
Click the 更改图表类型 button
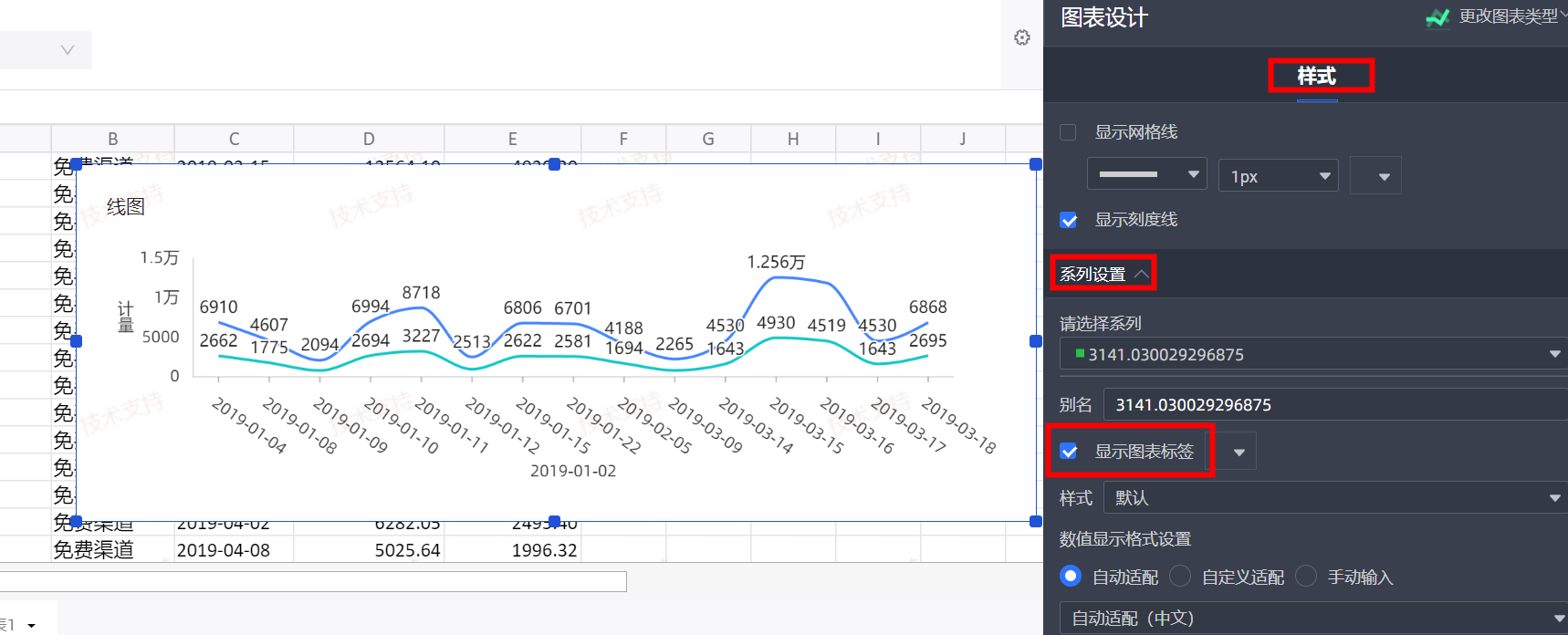1508,16
